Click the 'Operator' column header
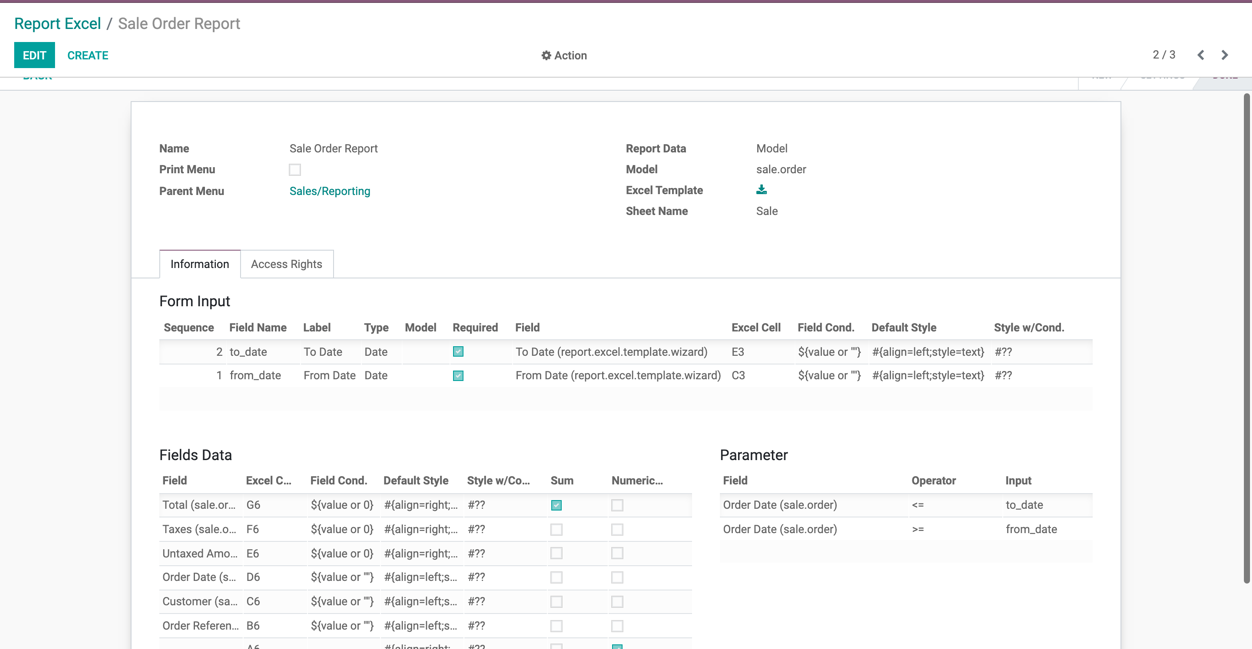This screenshot has height=649, width=1252. pyautogui.click(x=934, y=481)
